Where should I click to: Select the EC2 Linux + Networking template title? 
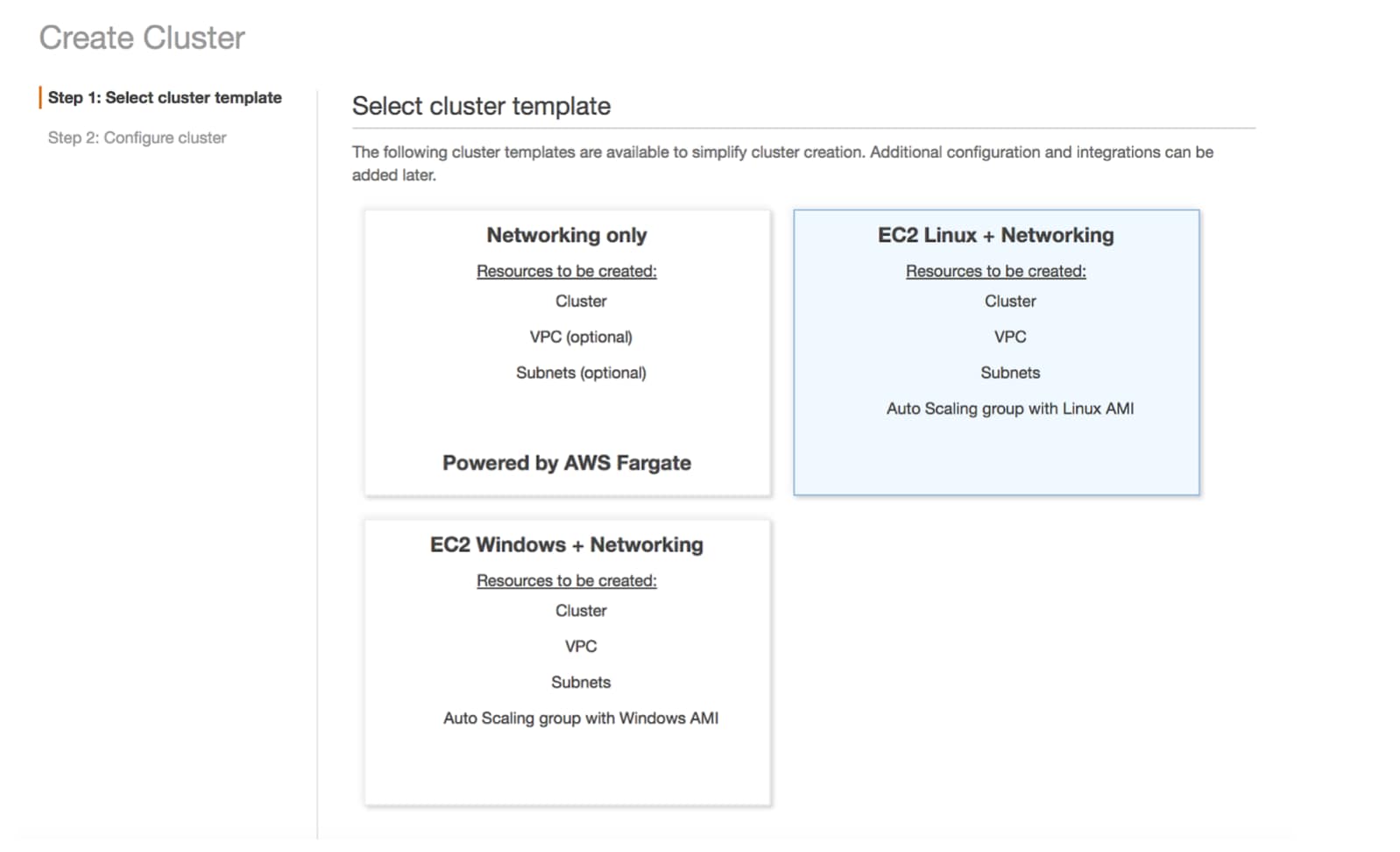(995, 235)
